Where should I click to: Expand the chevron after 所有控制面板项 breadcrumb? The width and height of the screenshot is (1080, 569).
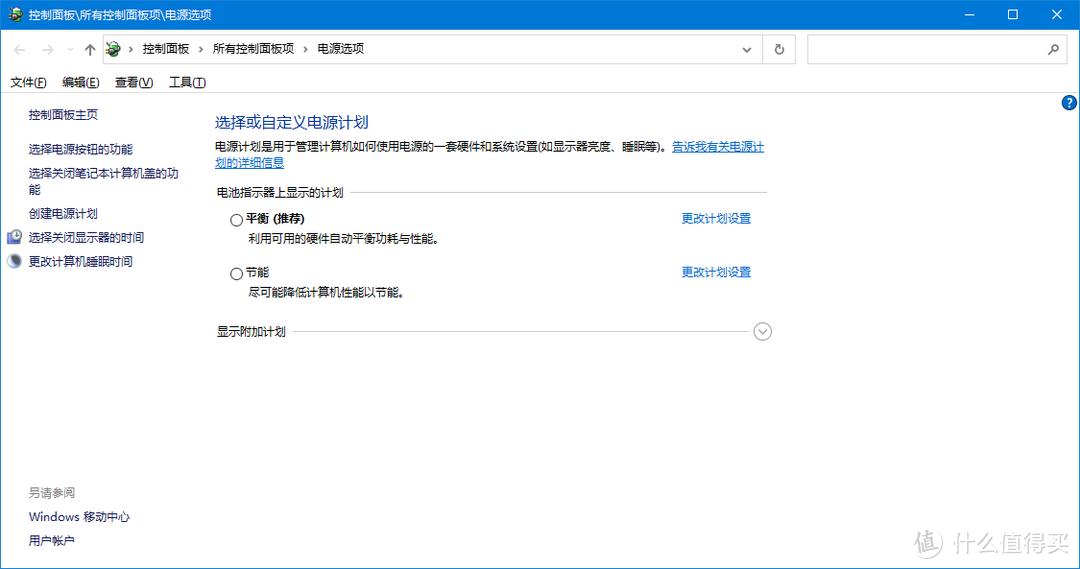point(306,50)
